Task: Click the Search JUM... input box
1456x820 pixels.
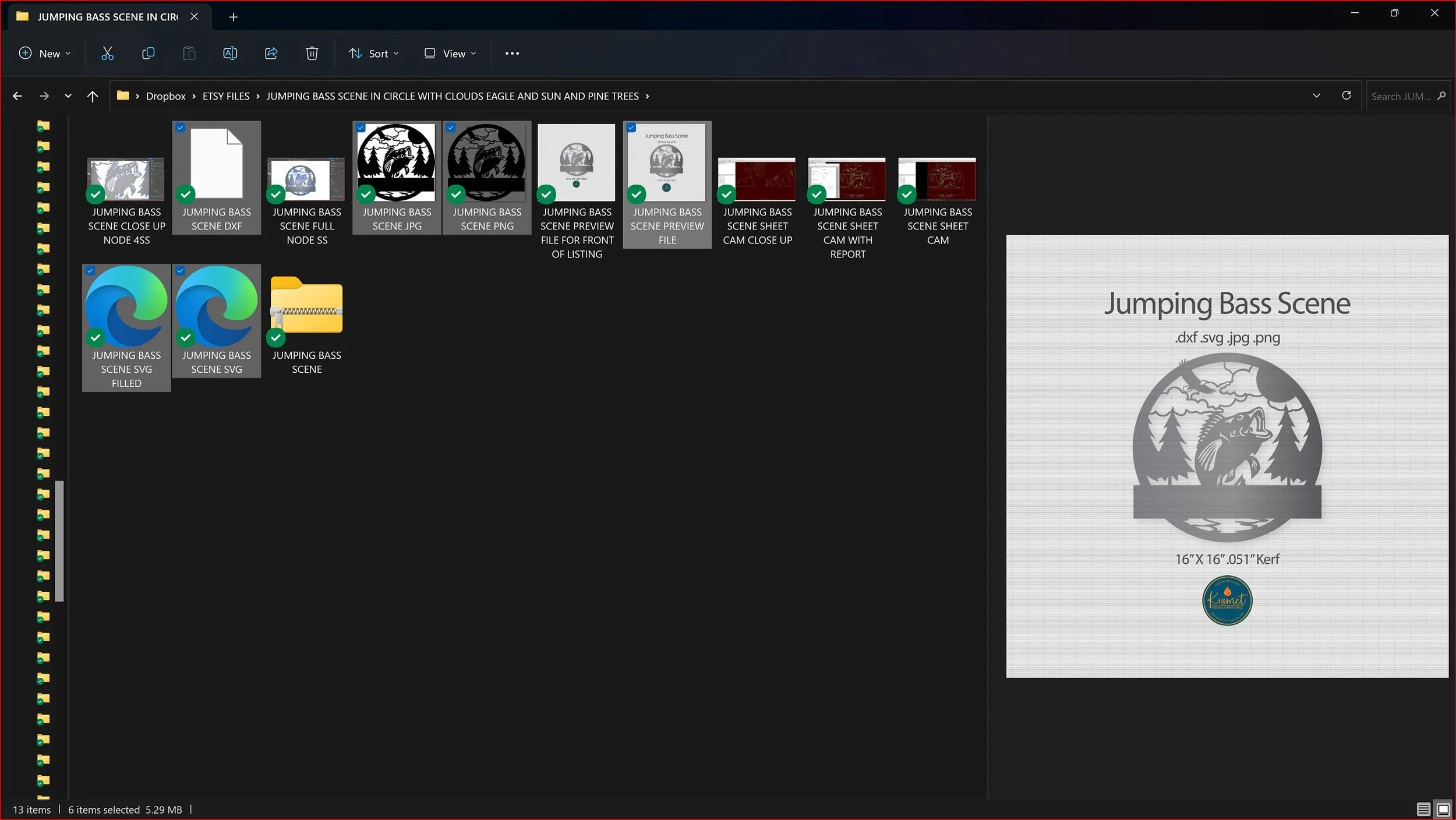Action: [1400, 96]
